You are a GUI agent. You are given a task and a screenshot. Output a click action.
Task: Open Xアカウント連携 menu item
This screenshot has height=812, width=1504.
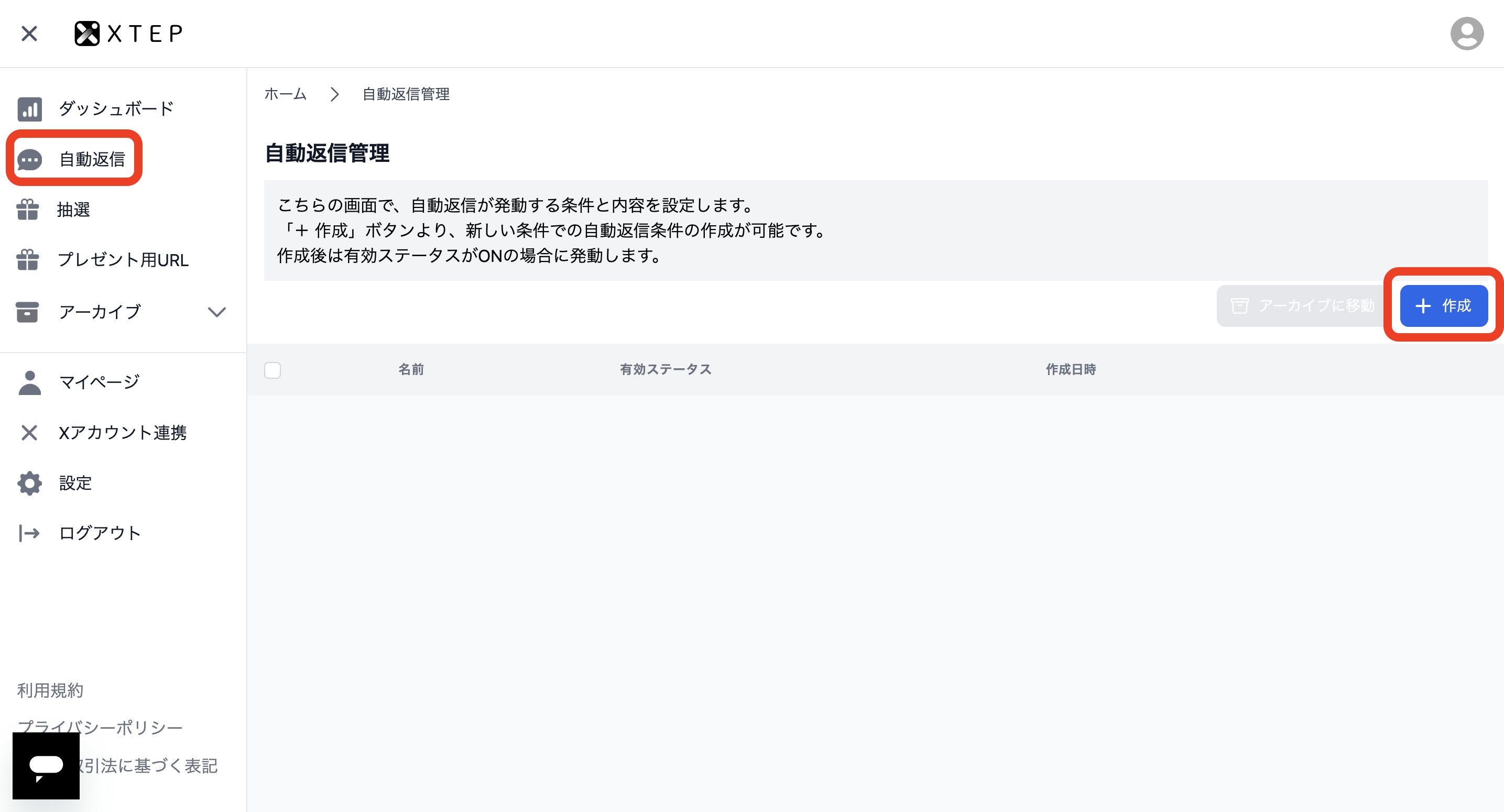(123, 433)
